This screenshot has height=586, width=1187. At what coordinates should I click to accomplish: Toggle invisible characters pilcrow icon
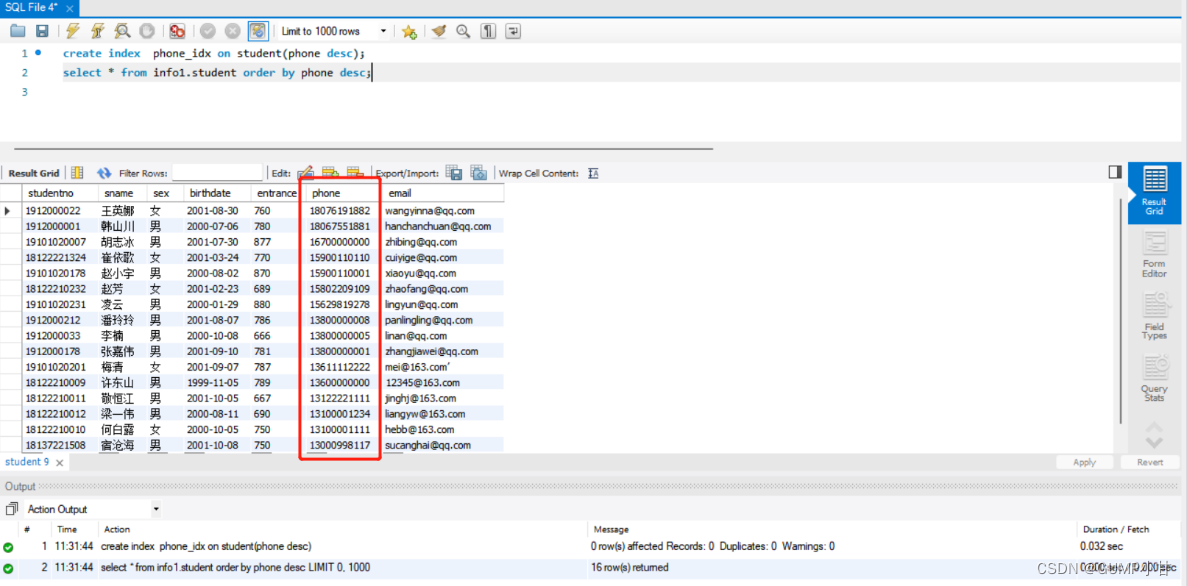[489, 31]
